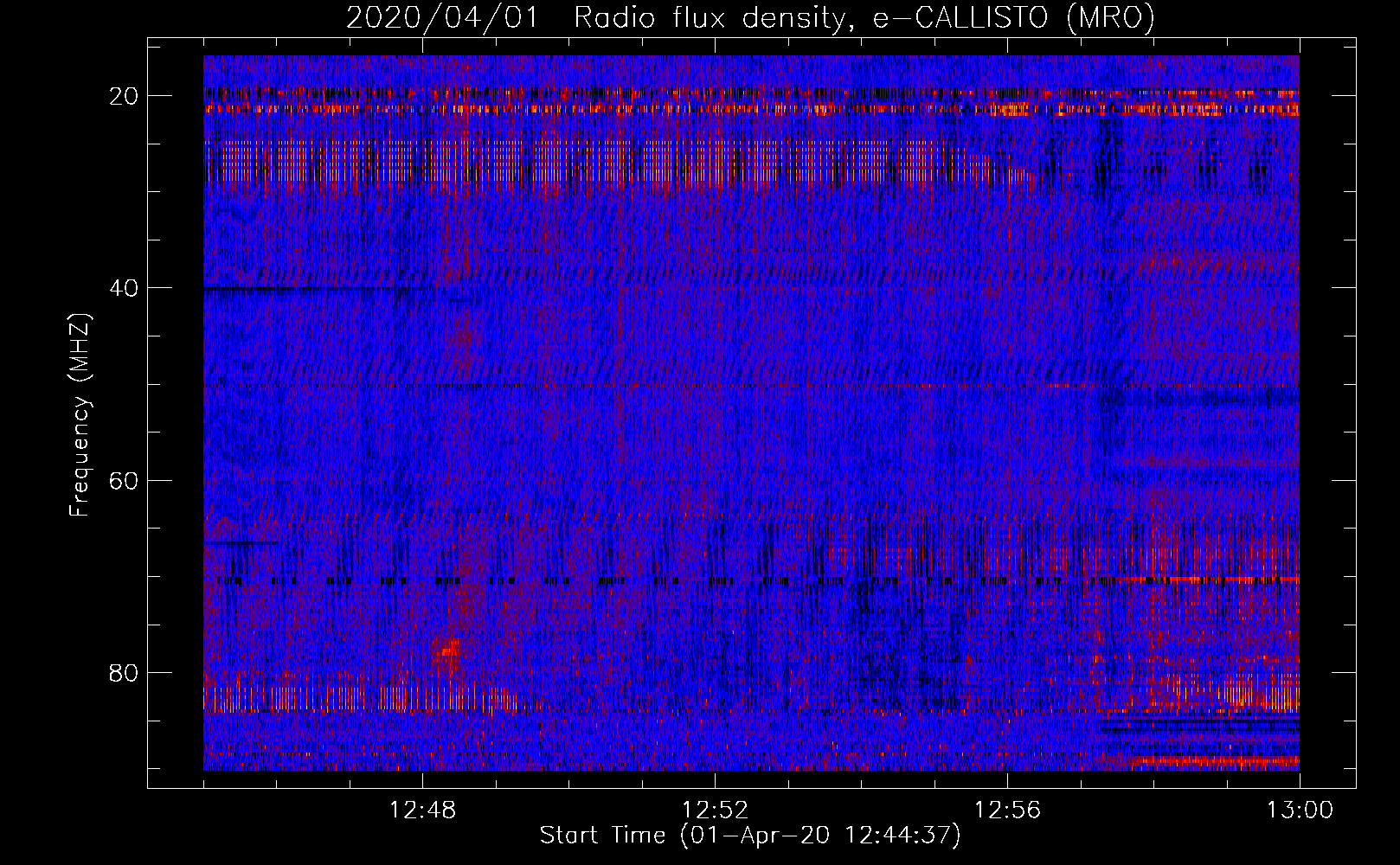Image resolution: width=1400 pixels, height=865 pixels.
Task: Click the 'Start Time (01-Apr-20 12:44:37)' label
Action: 750,836
